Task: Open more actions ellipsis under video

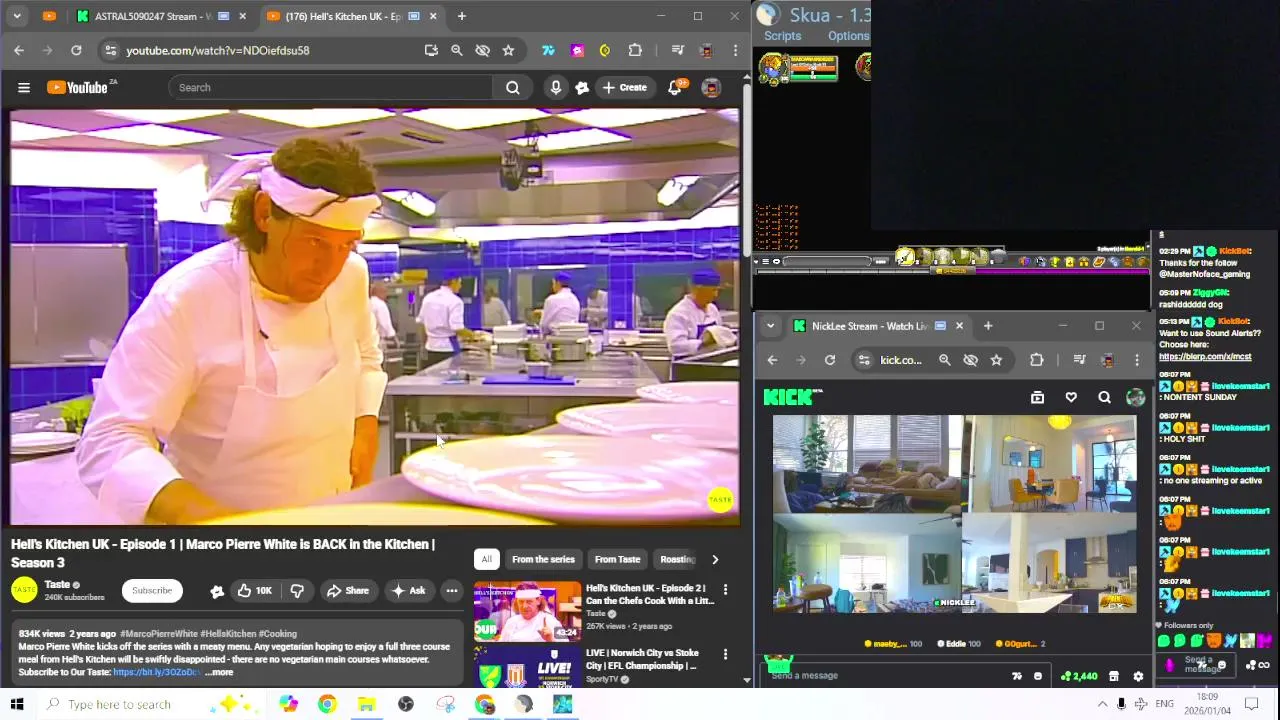Action: (x=452, y=590)
